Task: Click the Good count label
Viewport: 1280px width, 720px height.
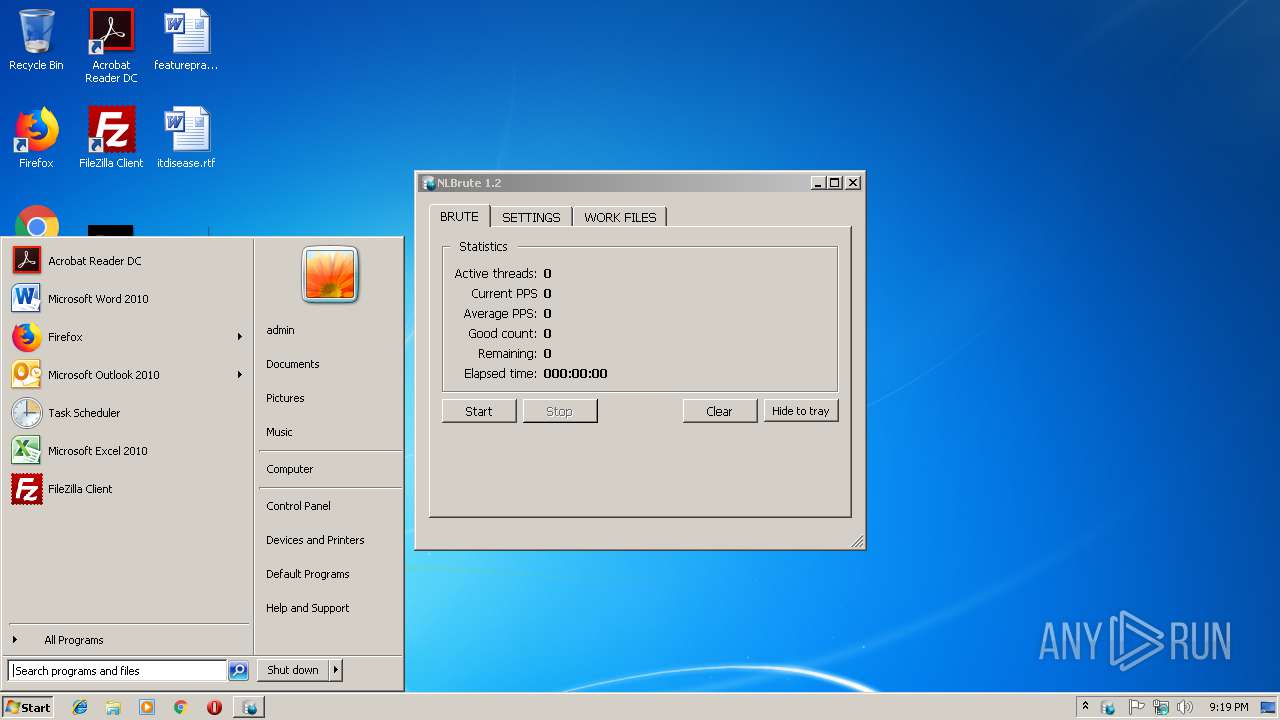Action: [x=503, y=334]
